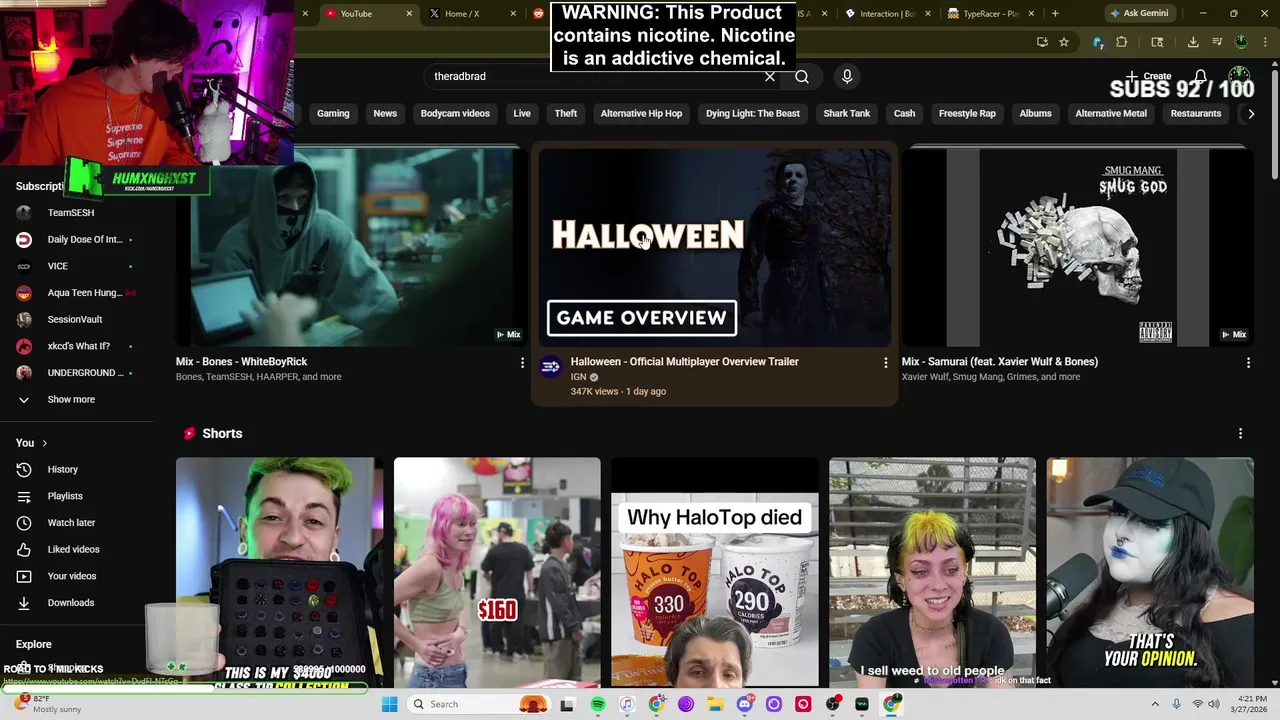This screenshot has width=1280, height=720.
Task: Select the Theft filter chip
Action: 566,113
